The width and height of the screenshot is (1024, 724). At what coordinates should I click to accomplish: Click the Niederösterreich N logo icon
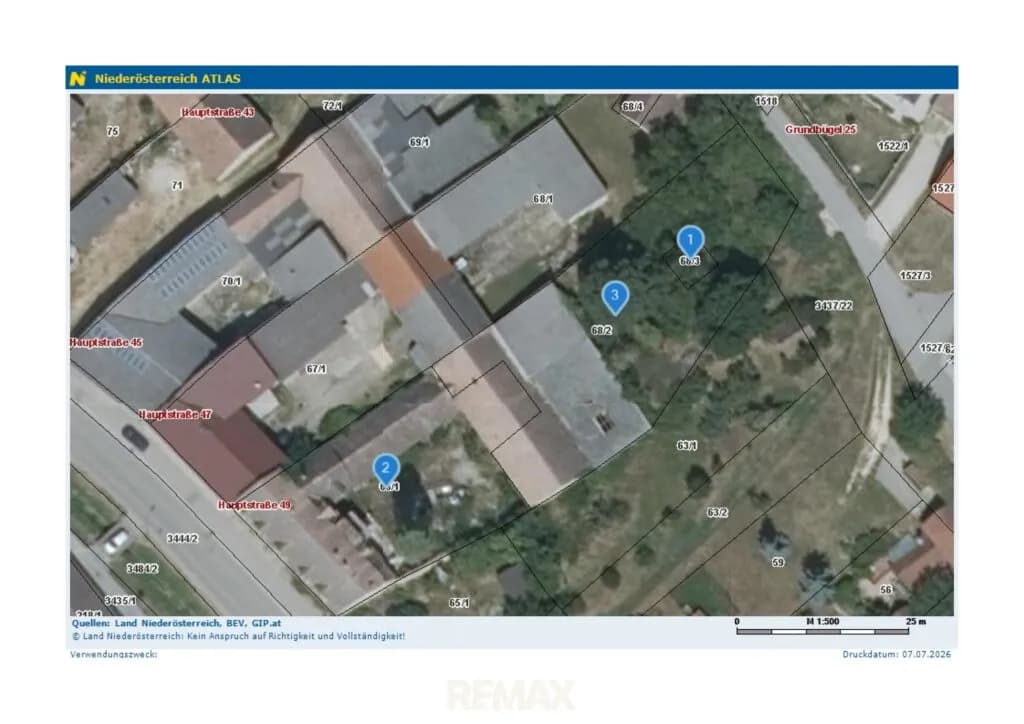pyautogui.click(x=78, y=78)
